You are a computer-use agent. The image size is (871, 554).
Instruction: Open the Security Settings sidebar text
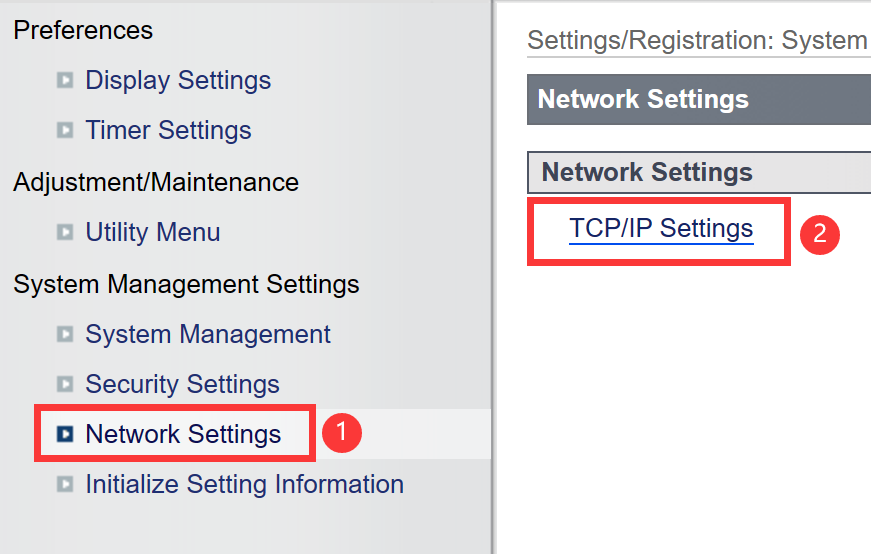(x=182, y=384)
